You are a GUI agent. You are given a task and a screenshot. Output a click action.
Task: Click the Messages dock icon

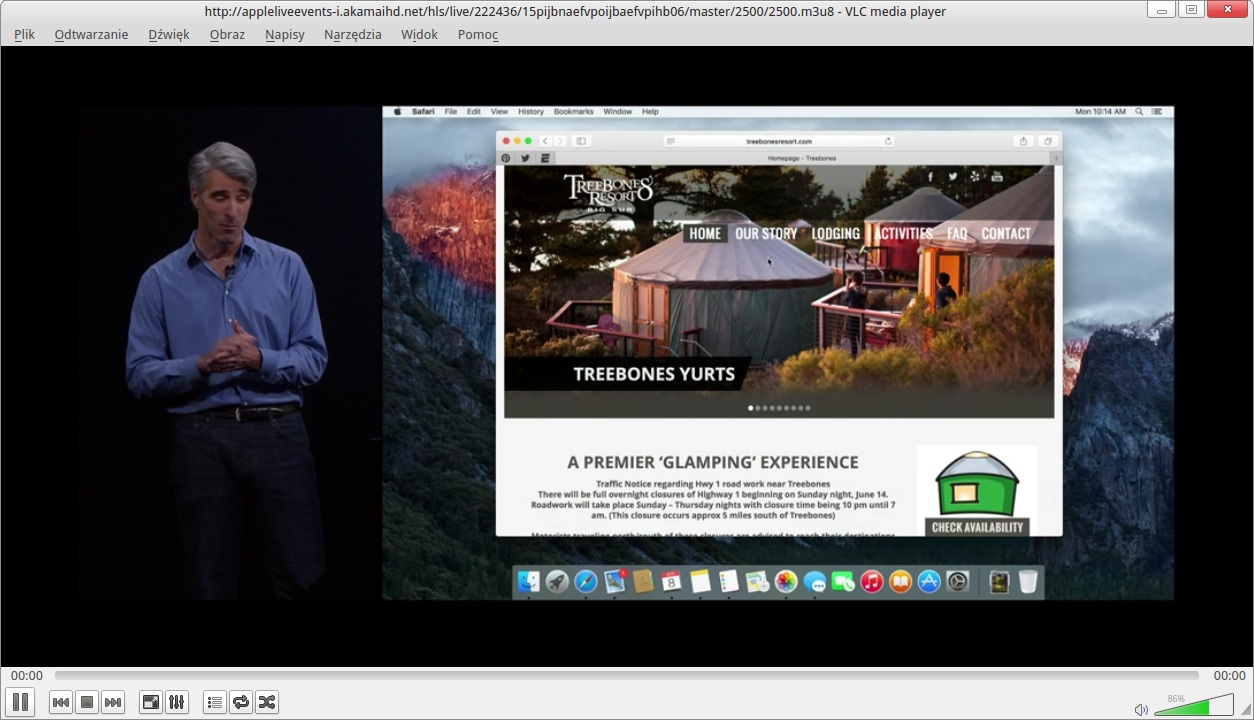click(x=815, y=581)
